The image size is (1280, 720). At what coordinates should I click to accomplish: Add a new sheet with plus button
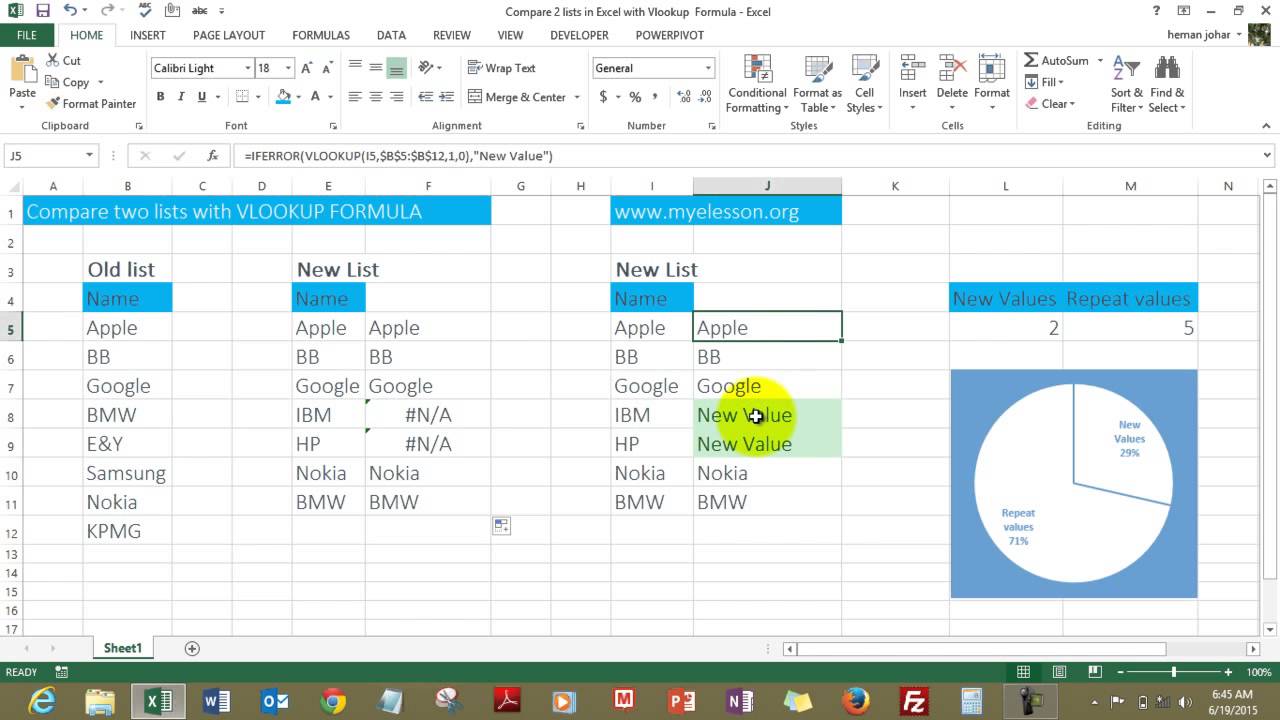pyautogui.click(x=192, y=648)
